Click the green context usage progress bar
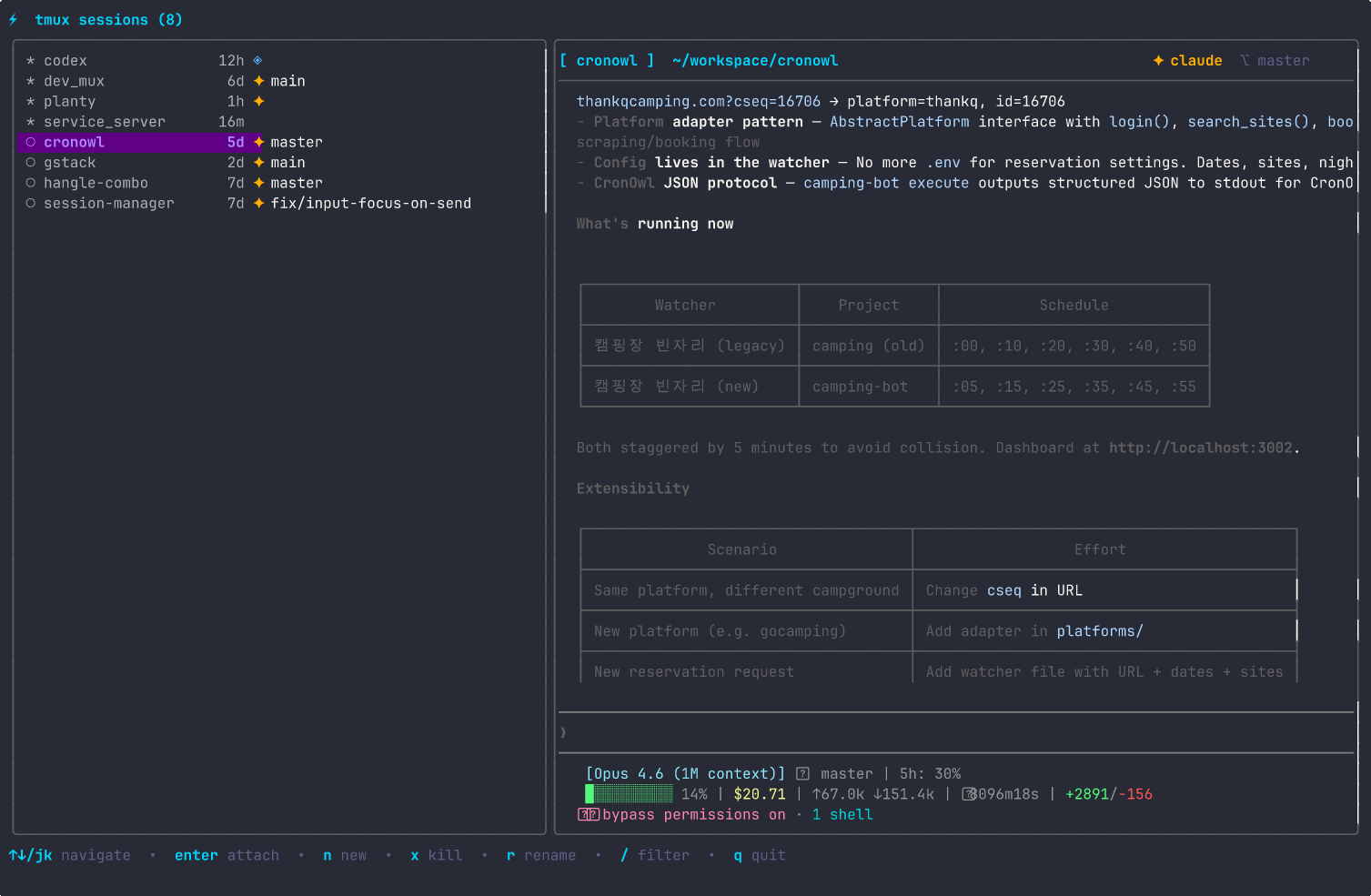The height and width of the screenshot is (896, 1371). click(629, 794)
